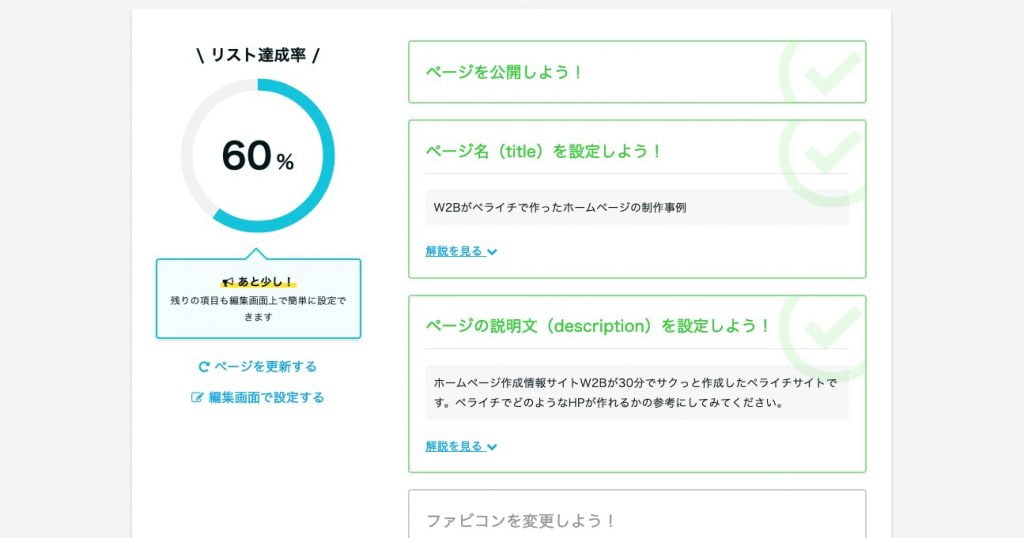1024x538 pixels.
Task: Expand 解説を見る under the description section
Action: [454, 447]
